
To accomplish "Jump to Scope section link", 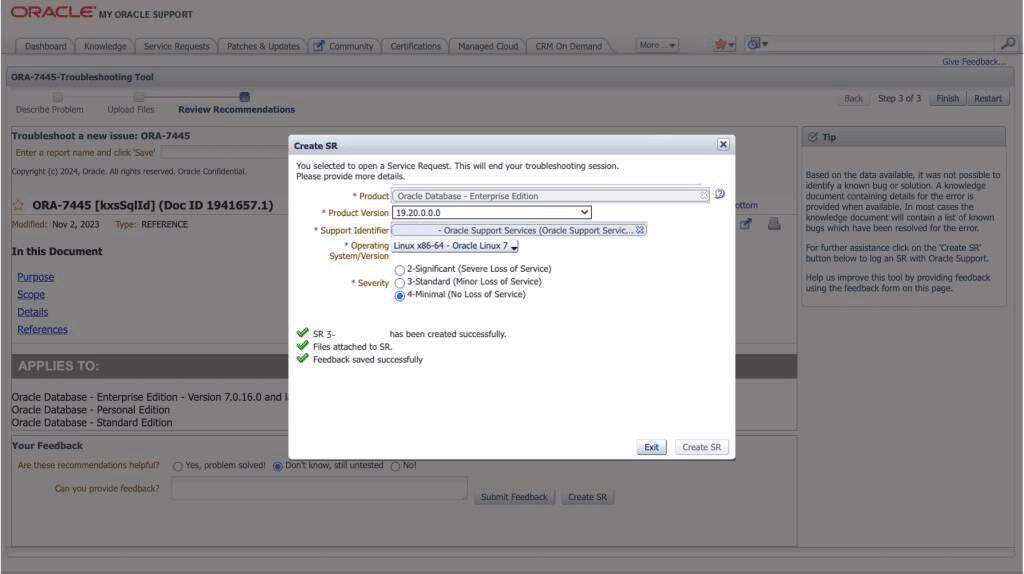I will (x=31, y=295).
